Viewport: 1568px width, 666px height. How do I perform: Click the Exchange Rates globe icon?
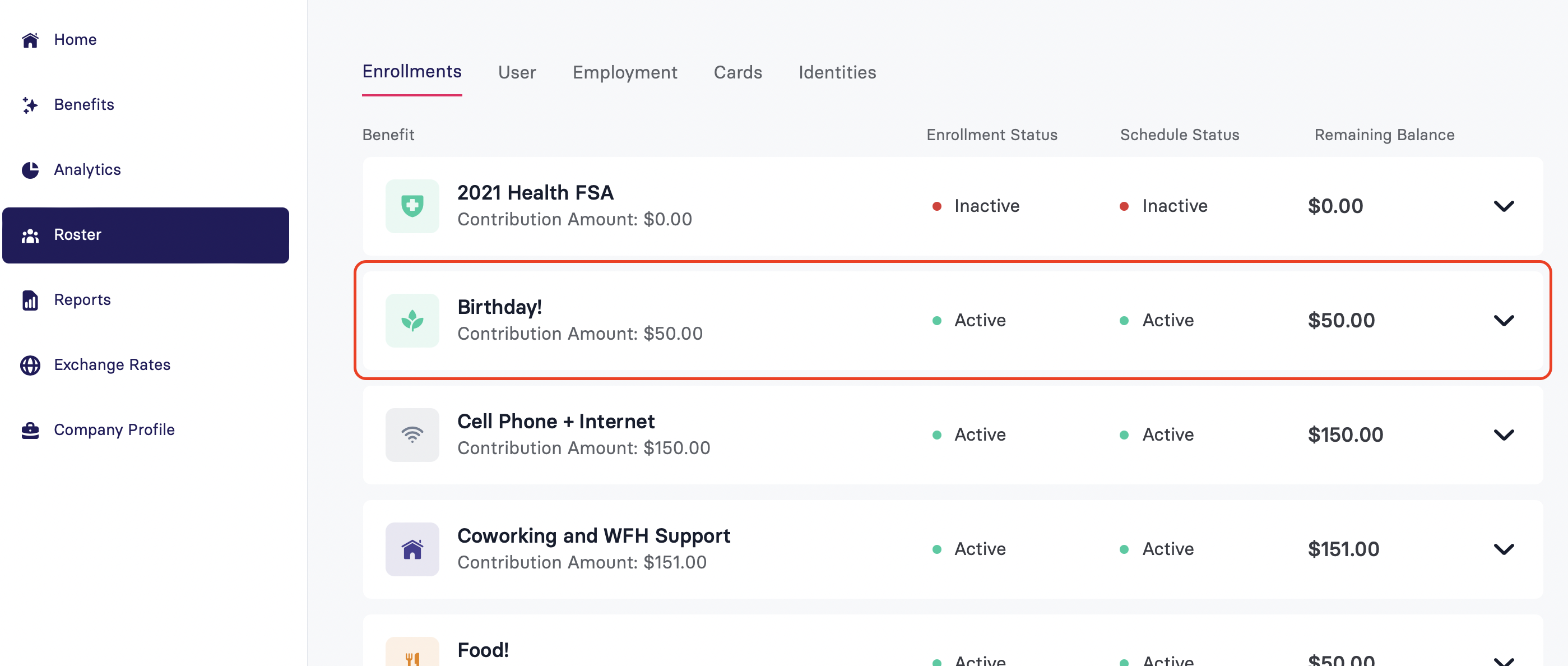coord(30,366)
